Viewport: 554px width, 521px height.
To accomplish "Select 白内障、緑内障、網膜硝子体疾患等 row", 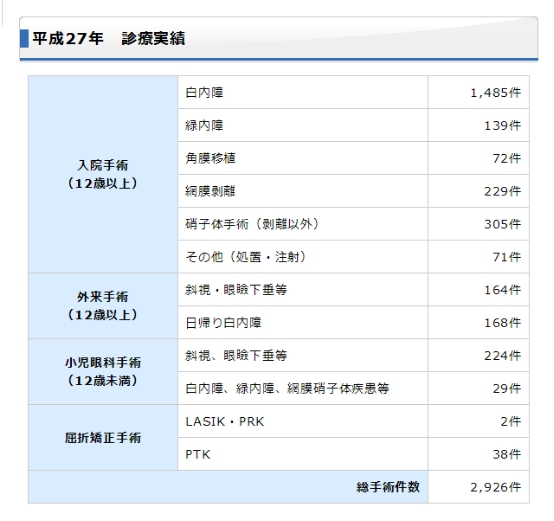I will click(x=303, y=388).
